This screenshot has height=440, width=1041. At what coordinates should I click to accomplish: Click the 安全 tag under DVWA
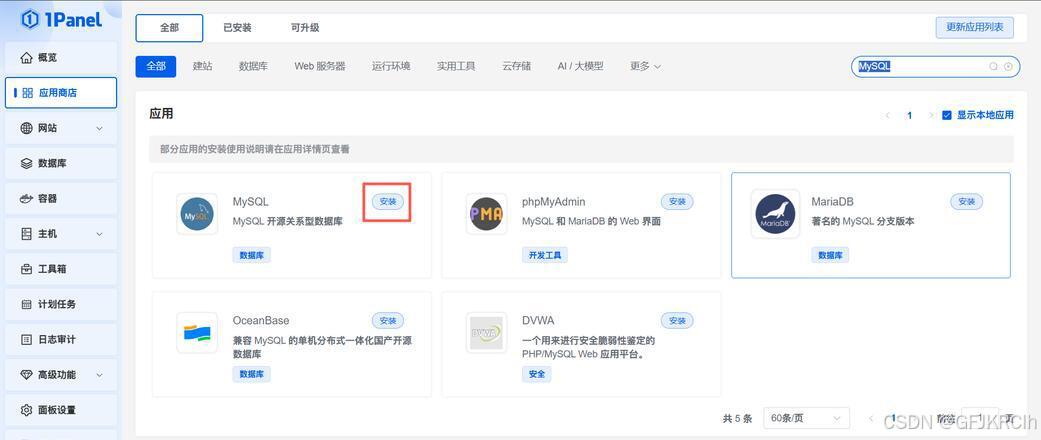(x=536, y=374)
